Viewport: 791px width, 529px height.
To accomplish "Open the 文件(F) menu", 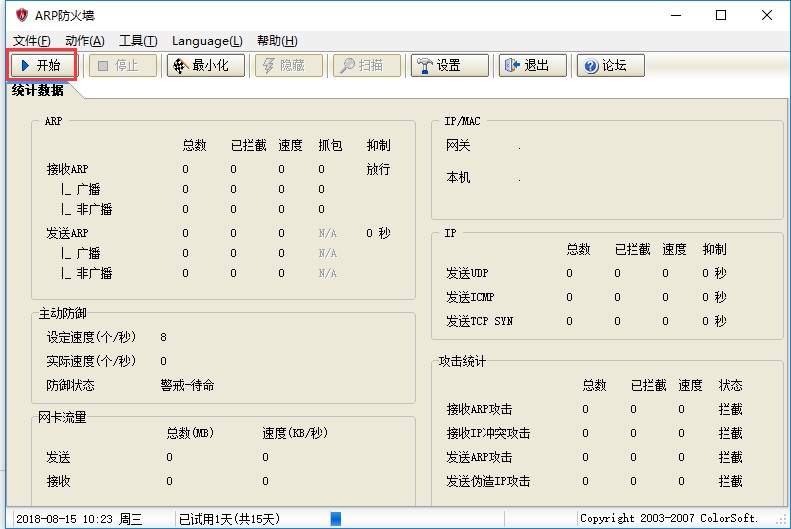I will coord(31,41).
